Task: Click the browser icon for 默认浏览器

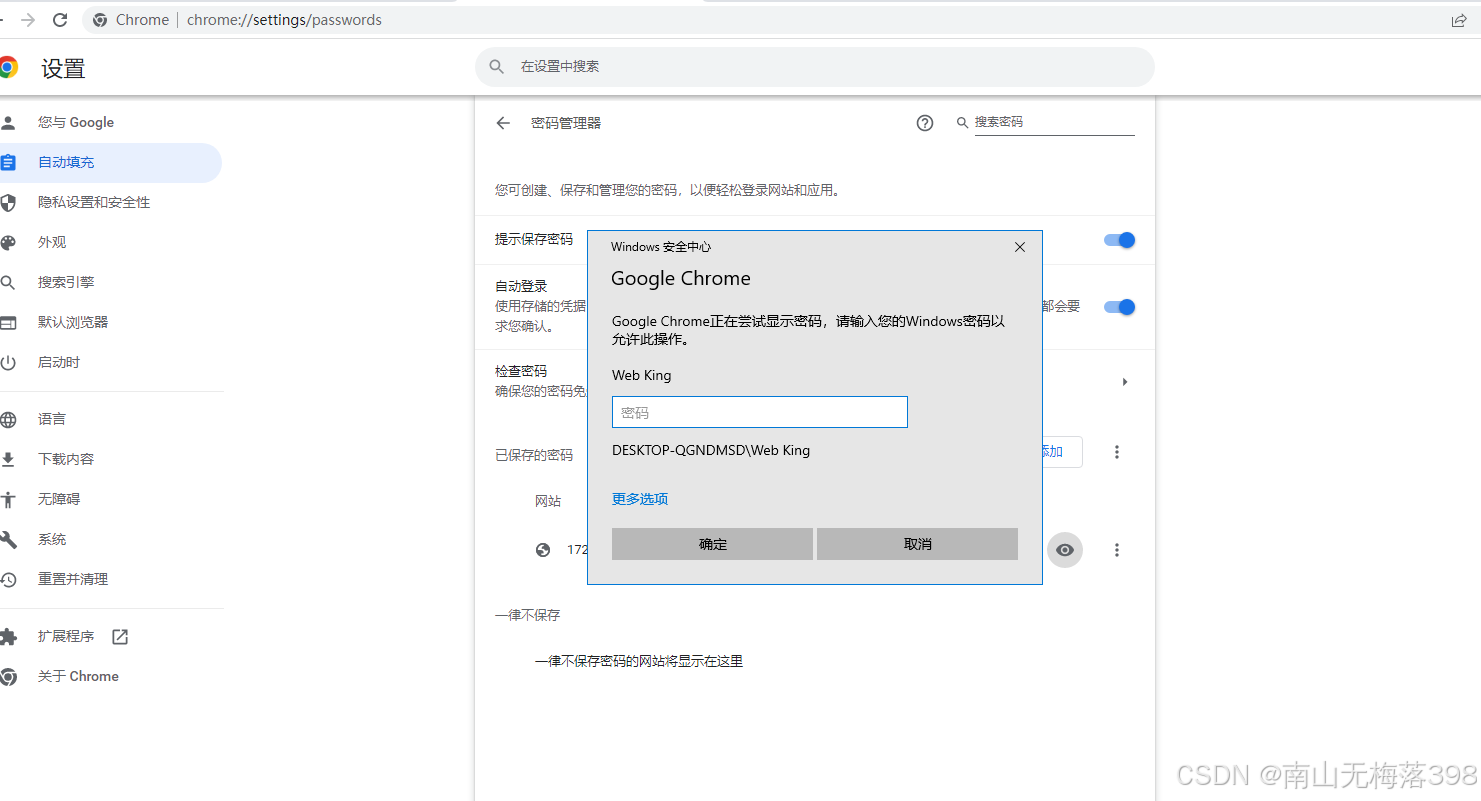Action: [8, 322]
